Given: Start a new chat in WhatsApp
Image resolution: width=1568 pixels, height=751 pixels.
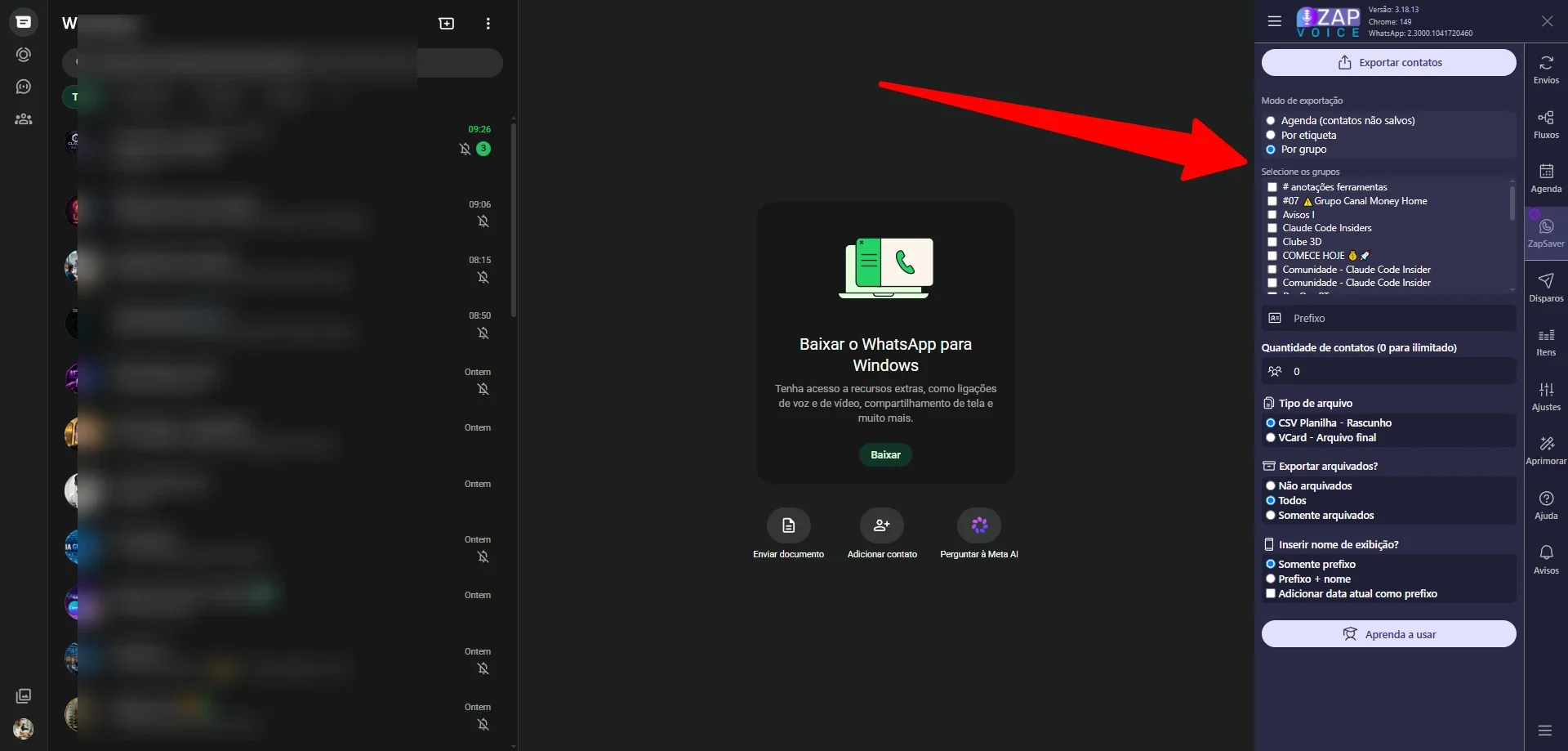Looking at the screenshot, I should (x=446, y=24).
